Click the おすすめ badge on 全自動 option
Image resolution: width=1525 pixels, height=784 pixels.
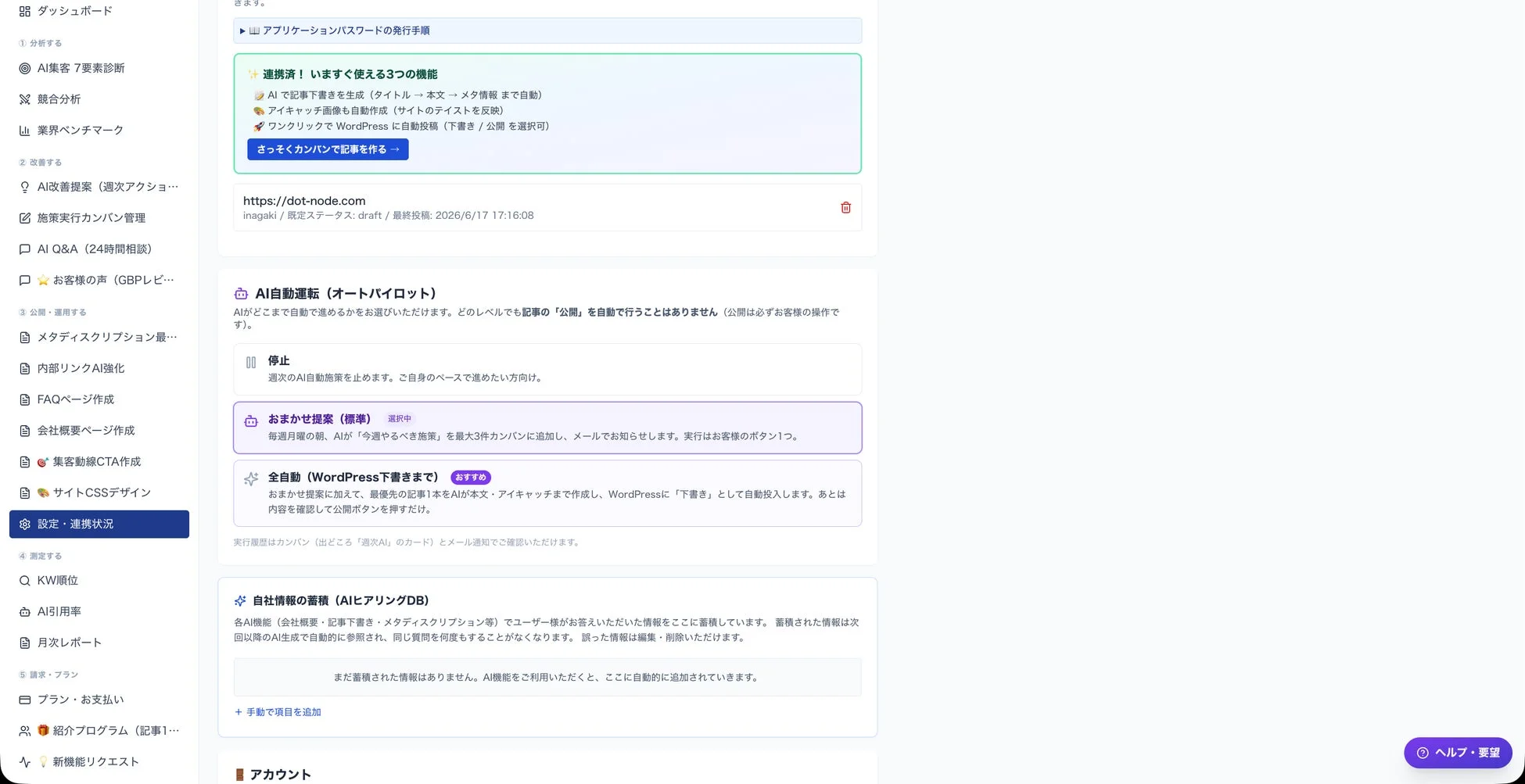tap(471, 478)
